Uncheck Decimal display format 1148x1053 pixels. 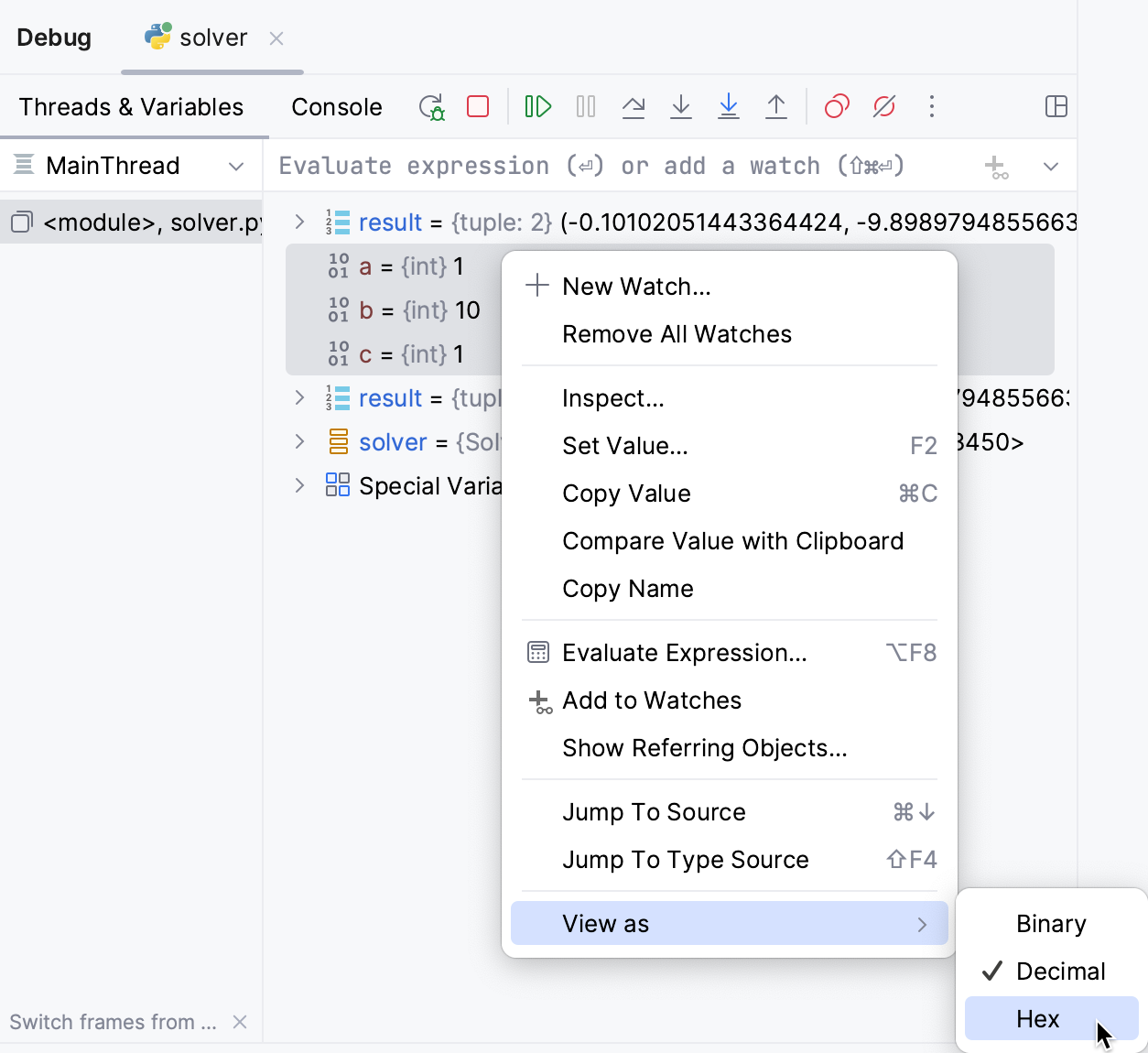pyautogui.click(x=1060, y=971)
